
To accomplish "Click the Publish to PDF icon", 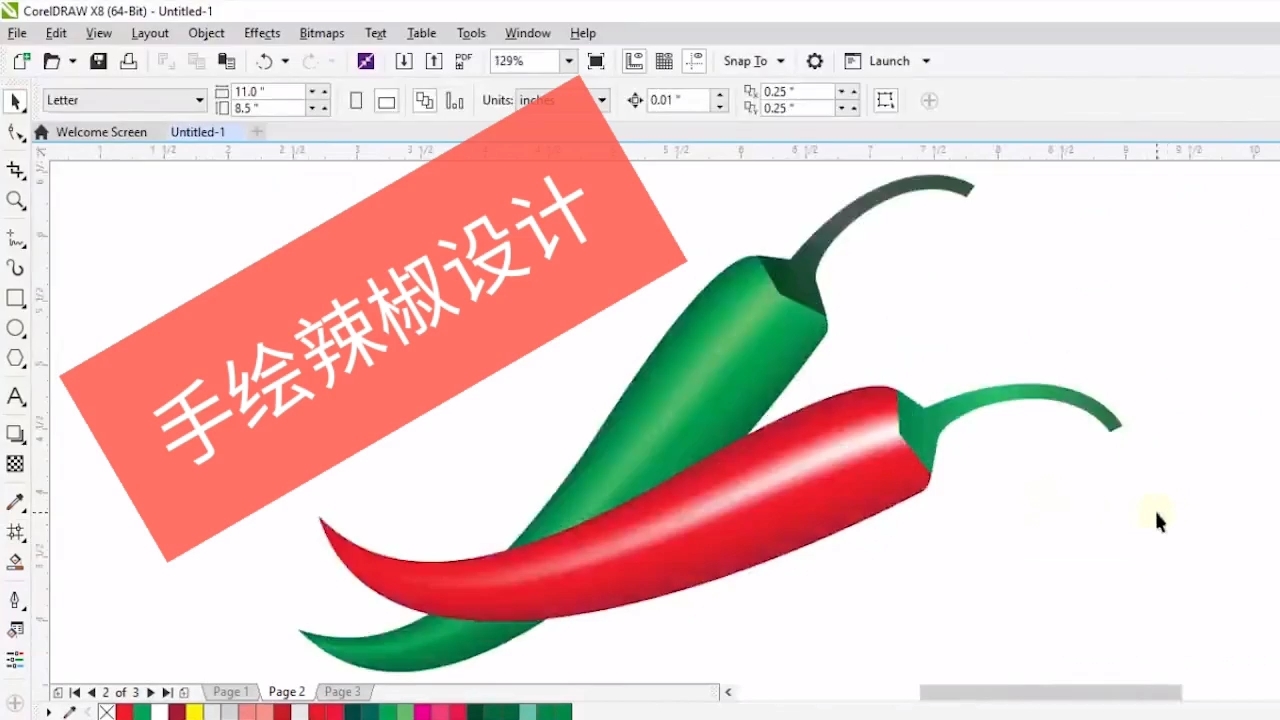I will [x=463, y=61].
